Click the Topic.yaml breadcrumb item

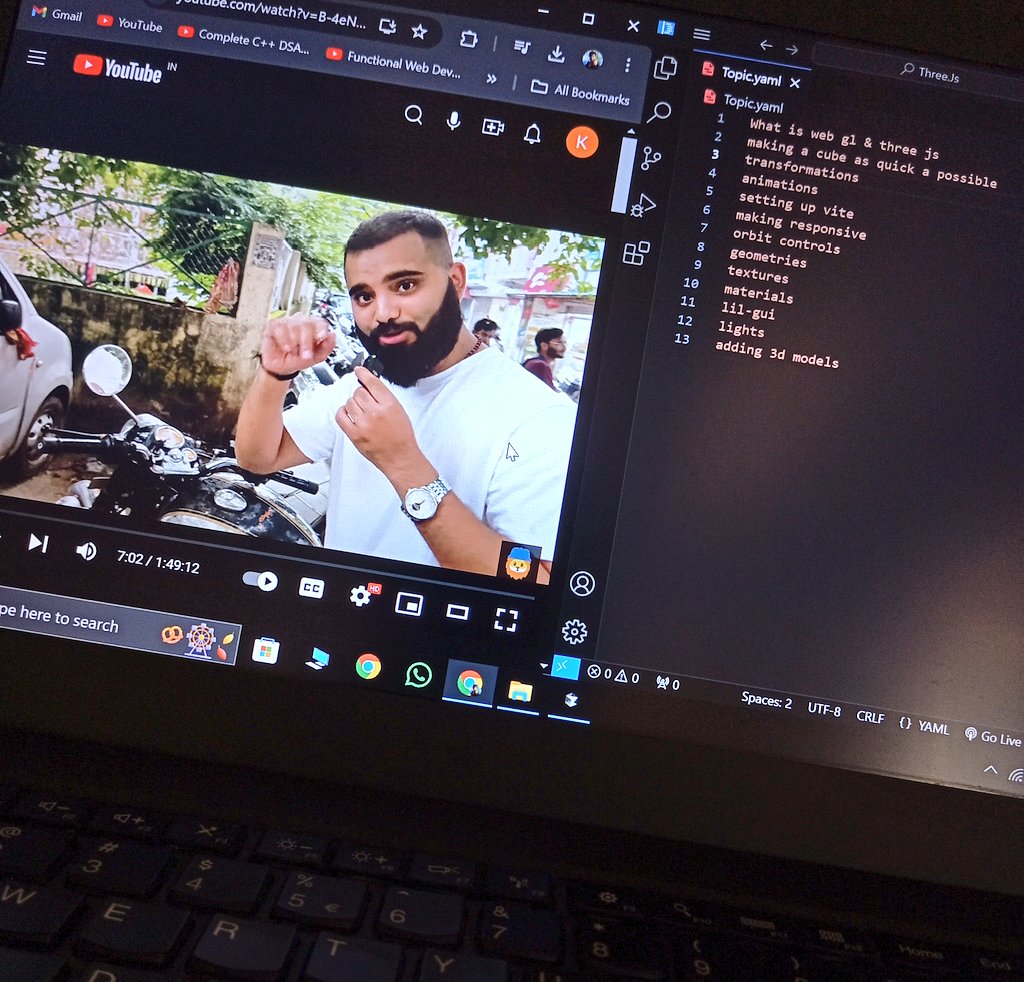point(744,102)
